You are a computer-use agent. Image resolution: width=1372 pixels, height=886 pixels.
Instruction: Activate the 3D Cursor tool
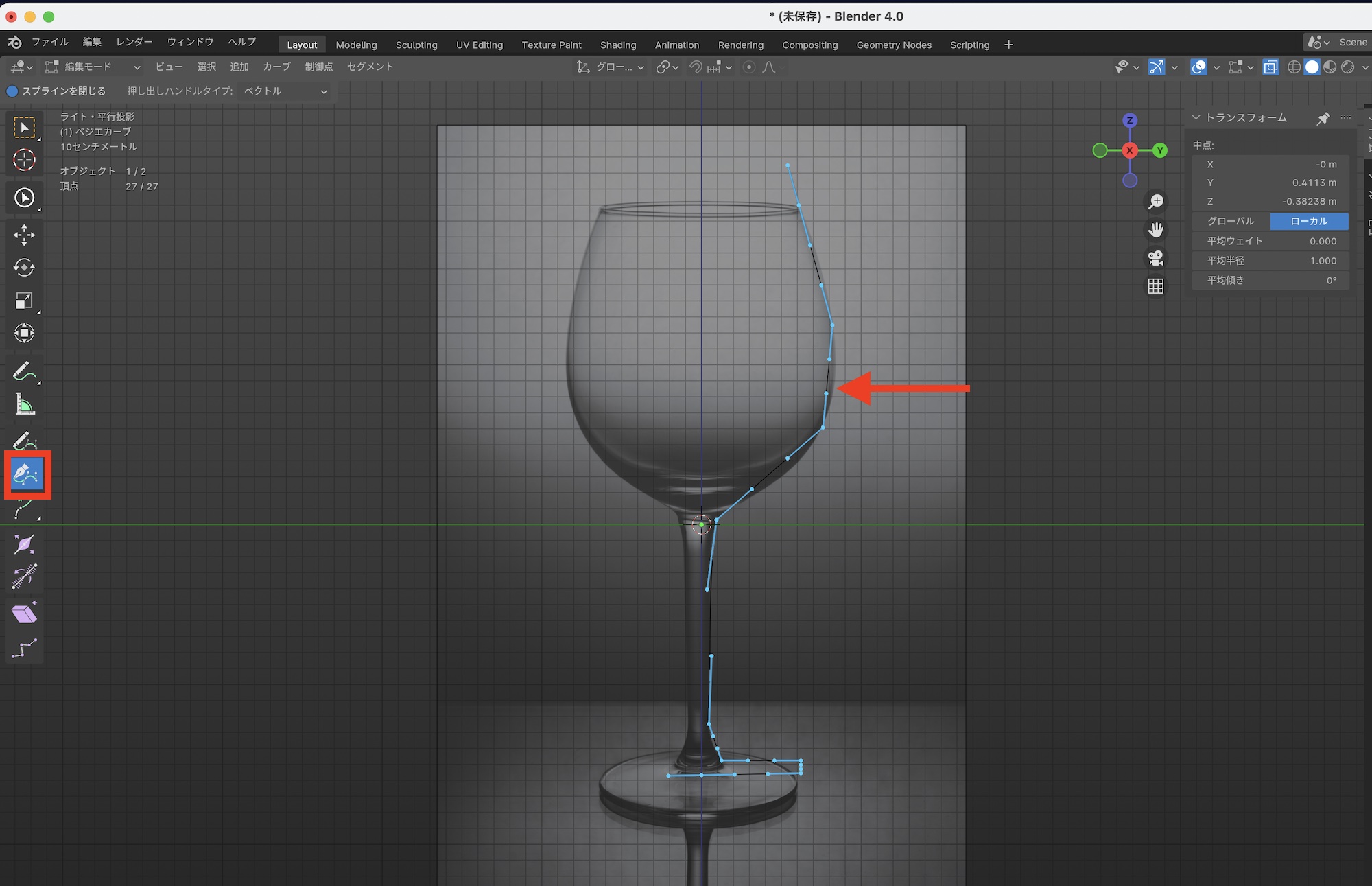point(24,160)
